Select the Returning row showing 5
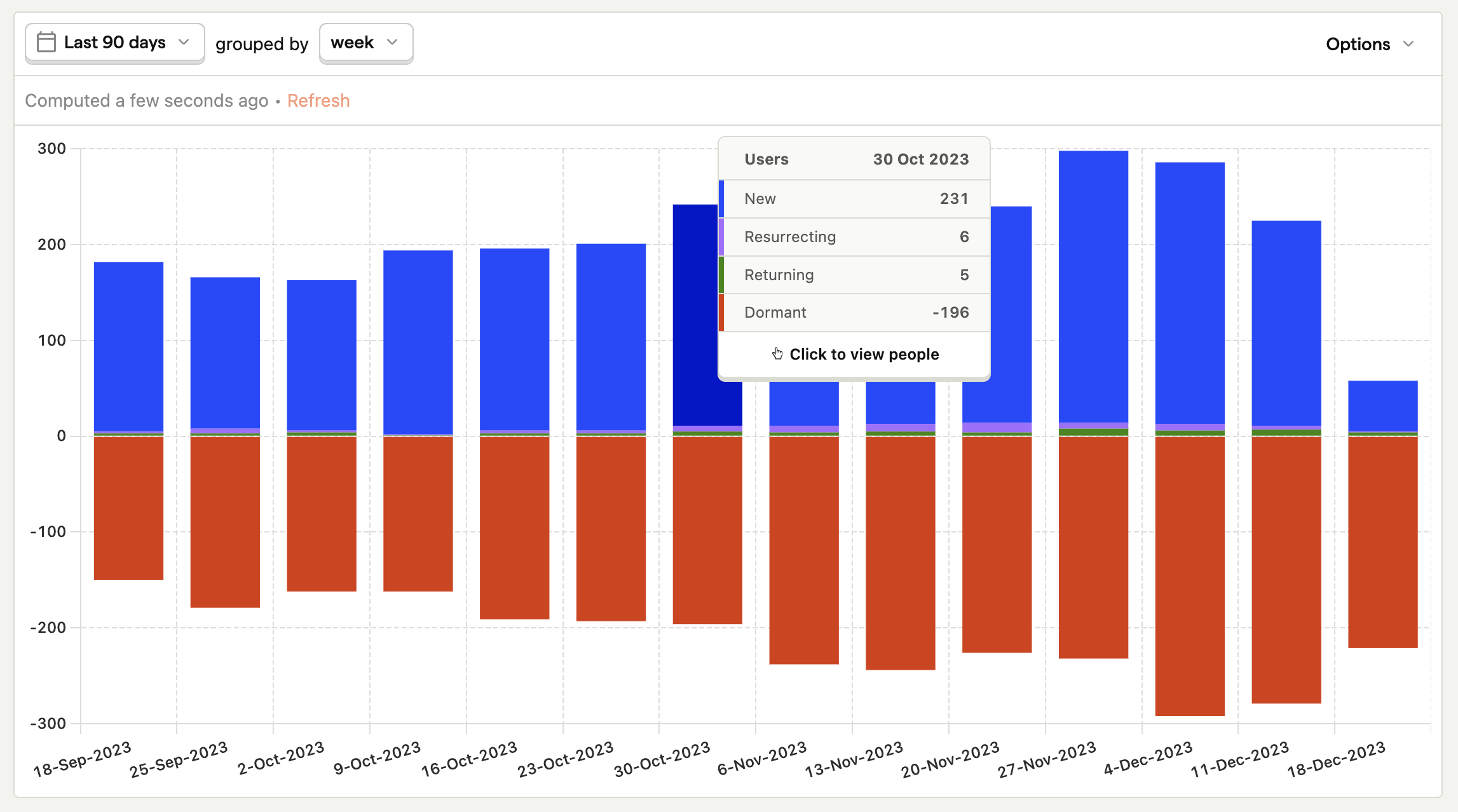1458x812 pixels. click(x=854, y=275)
